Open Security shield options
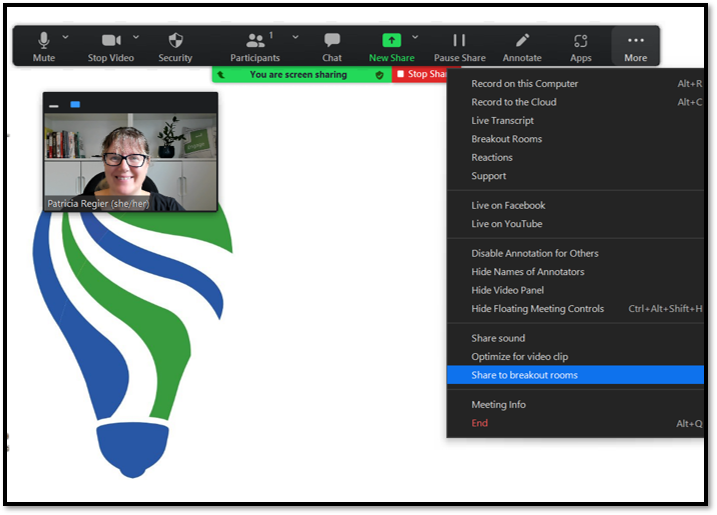Image resolution: width=717 pixels, height=515 pixels. click(175, 47)
